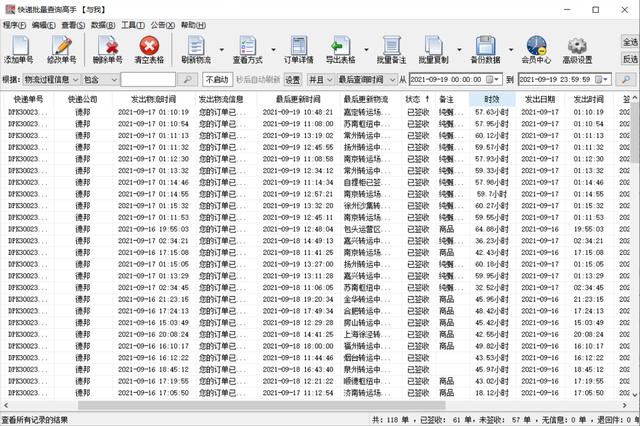Viewport: 640px width, 426px height.
Task: Click the horizontal scrollbar left arrow
Action: [x=6, y=405]
